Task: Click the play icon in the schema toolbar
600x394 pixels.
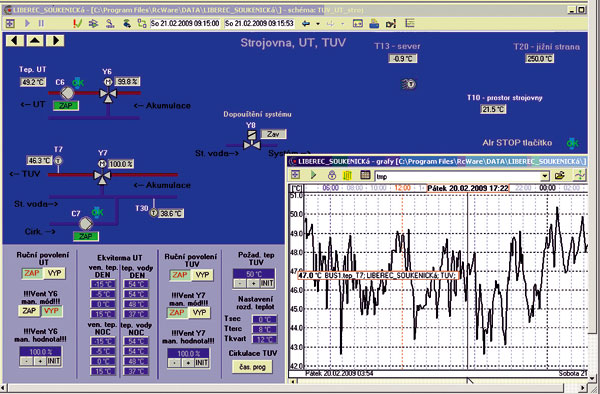Action: (x=27, y=24)
